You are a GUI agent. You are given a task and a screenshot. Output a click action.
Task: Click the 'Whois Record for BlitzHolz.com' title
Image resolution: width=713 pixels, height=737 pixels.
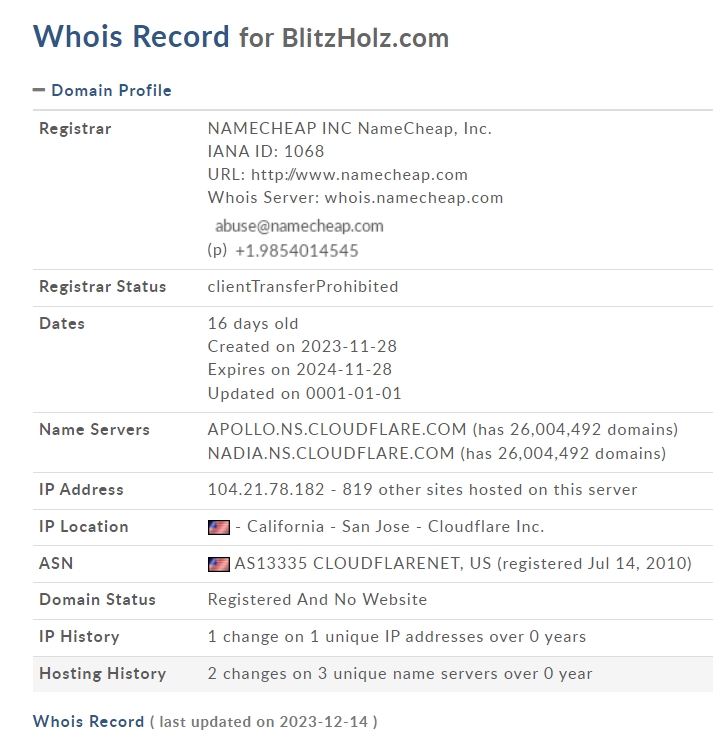click(x=241, y=37)
